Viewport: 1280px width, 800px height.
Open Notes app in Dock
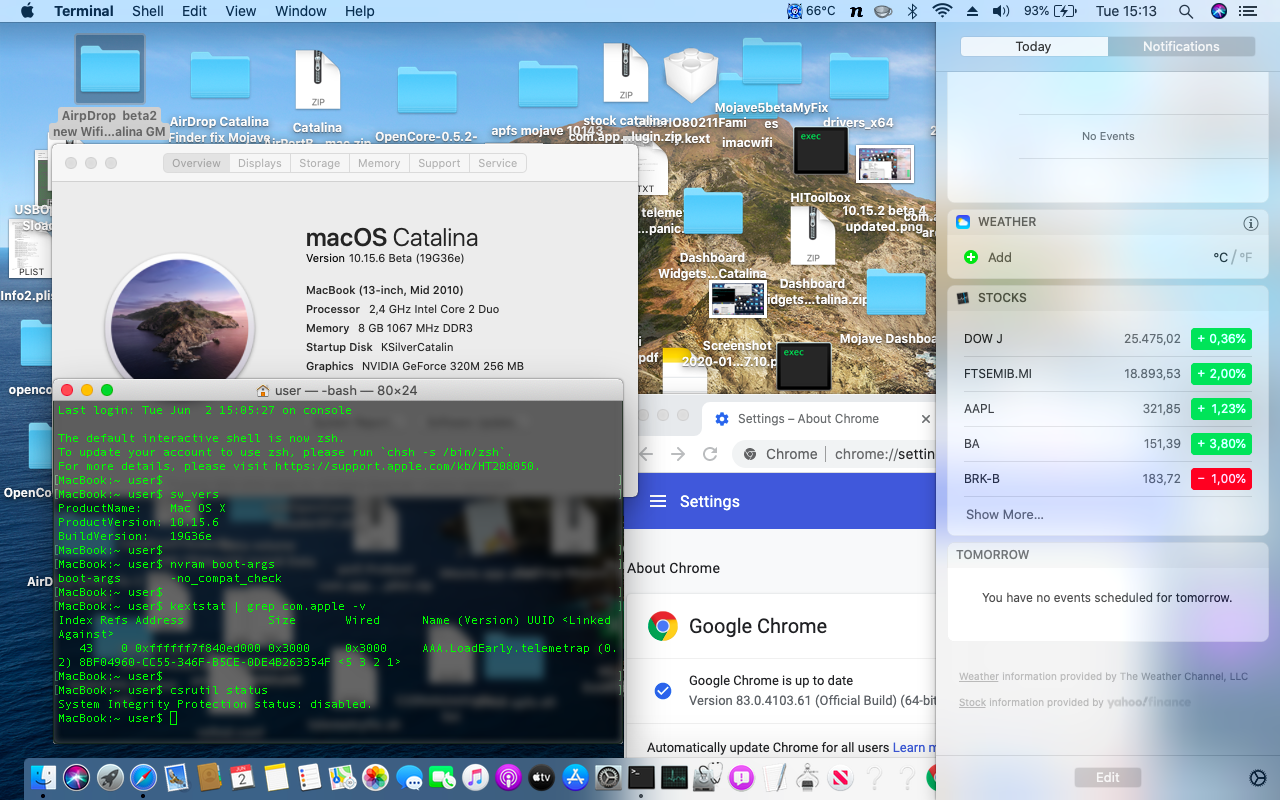pyautogui.click(x=276, y=777)
